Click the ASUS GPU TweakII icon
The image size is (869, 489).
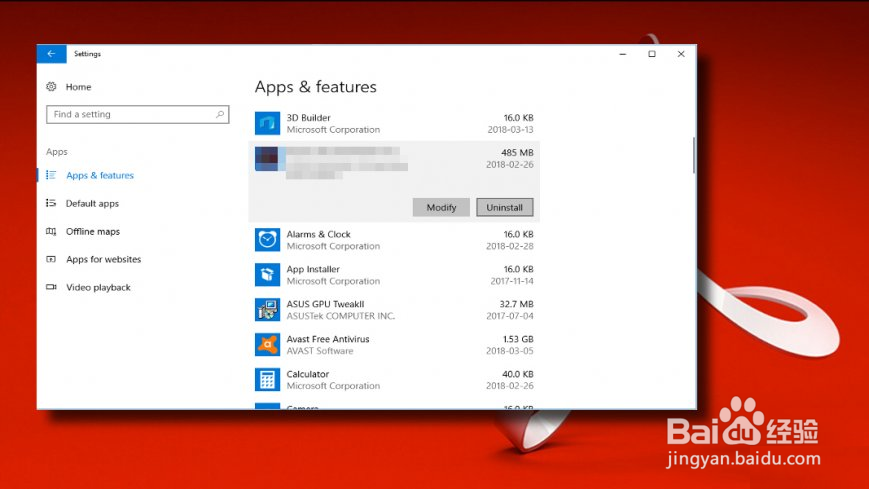tap(267, 309)
